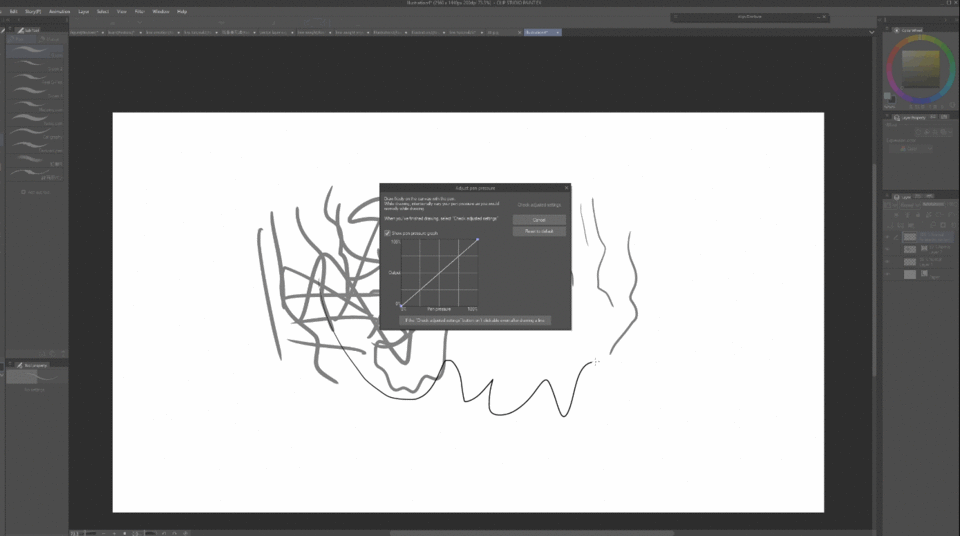Screen dimensions: 960x536
Task: Toggle visibility of the Paper layer
Action: tap(888, 274)
